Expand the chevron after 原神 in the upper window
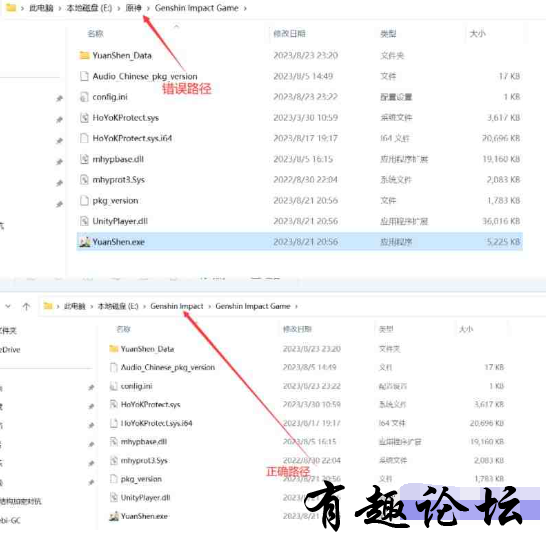This screenshot has height=540, width=546. [x=148, y=8]
